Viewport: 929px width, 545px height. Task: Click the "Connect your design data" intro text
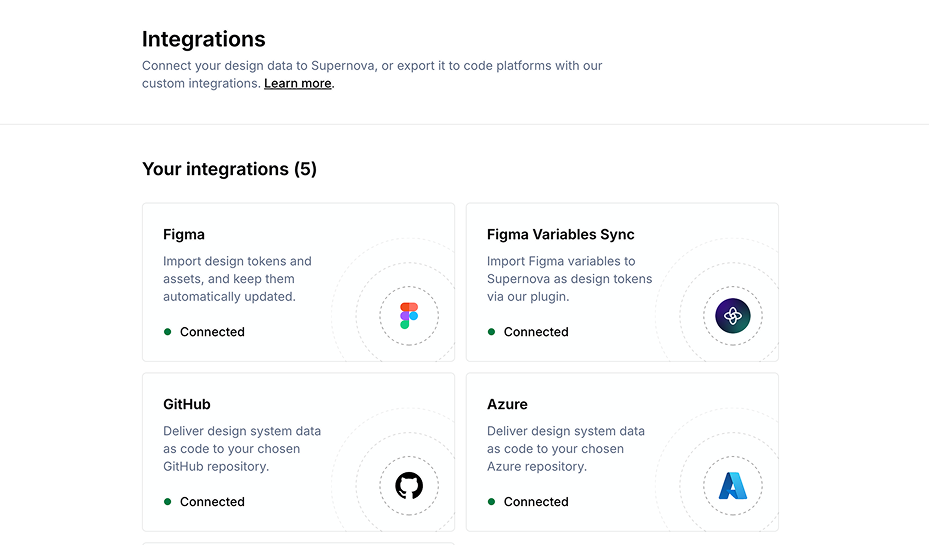[372, 66]
